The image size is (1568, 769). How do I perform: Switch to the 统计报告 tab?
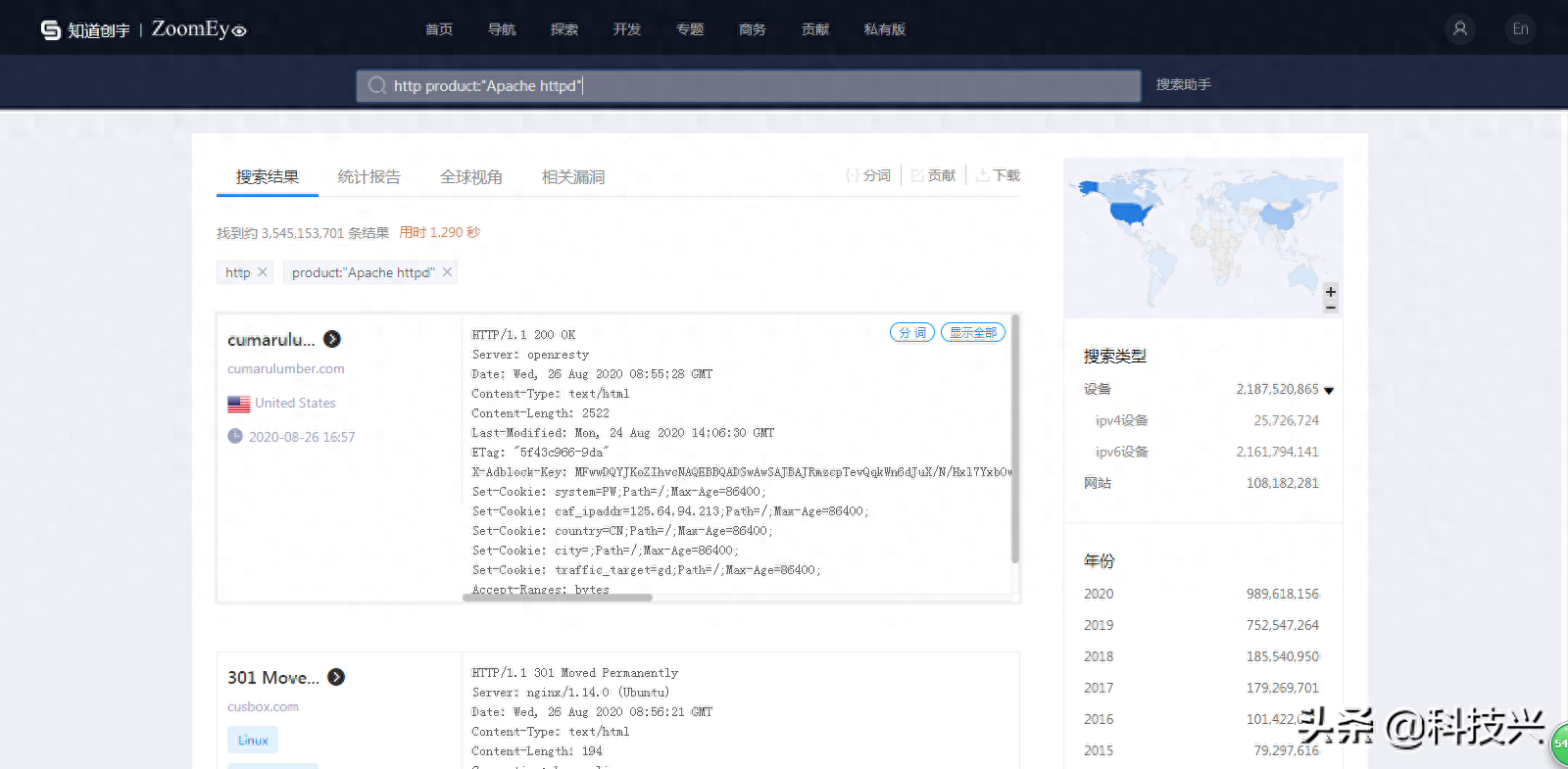point(369,177)
